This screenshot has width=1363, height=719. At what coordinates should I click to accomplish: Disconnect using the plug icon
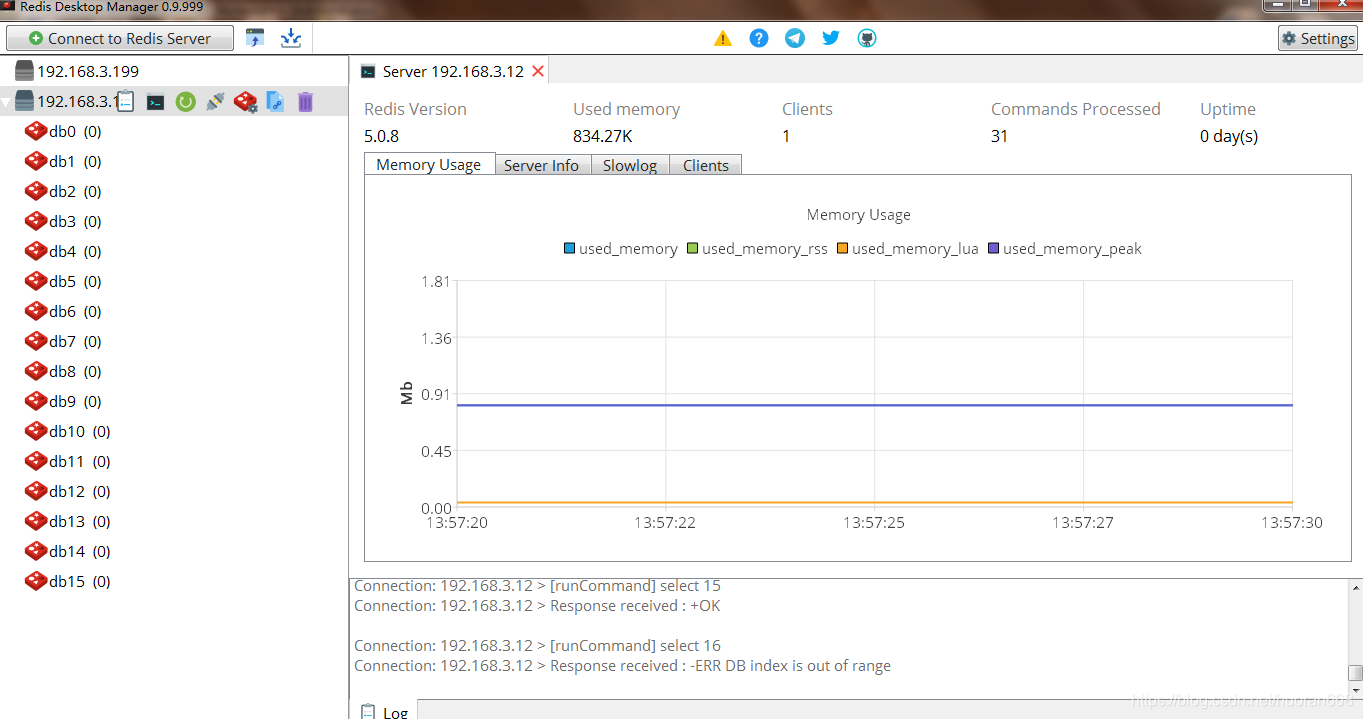click(x=215, y=101)
